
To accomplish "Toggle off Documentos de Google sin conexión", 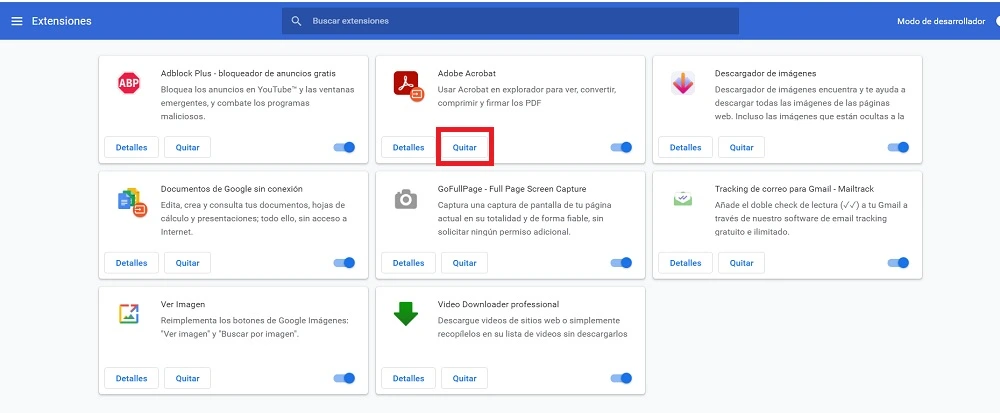I will coord(344,263).
